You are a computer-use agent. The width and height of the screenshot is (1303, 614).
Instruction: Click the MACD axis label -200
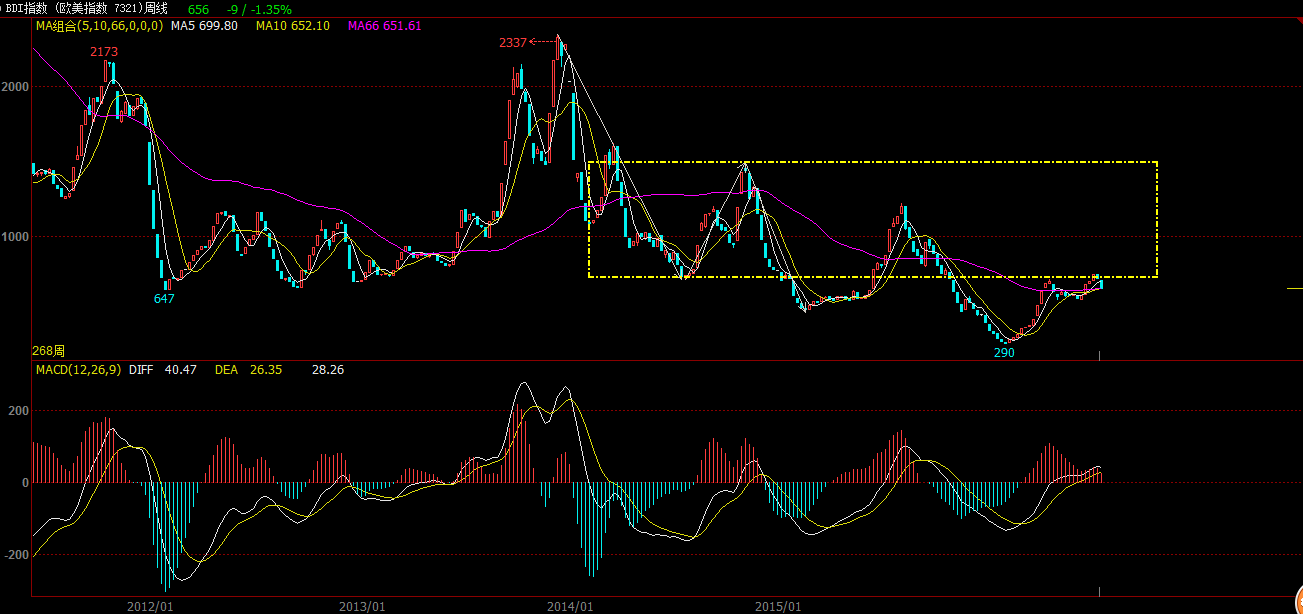16,555
